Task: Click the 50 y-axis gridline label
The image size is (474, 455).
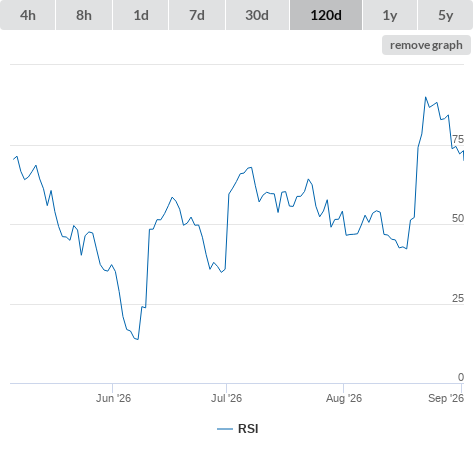Action: pyautogui.click(x=458, y=218)
